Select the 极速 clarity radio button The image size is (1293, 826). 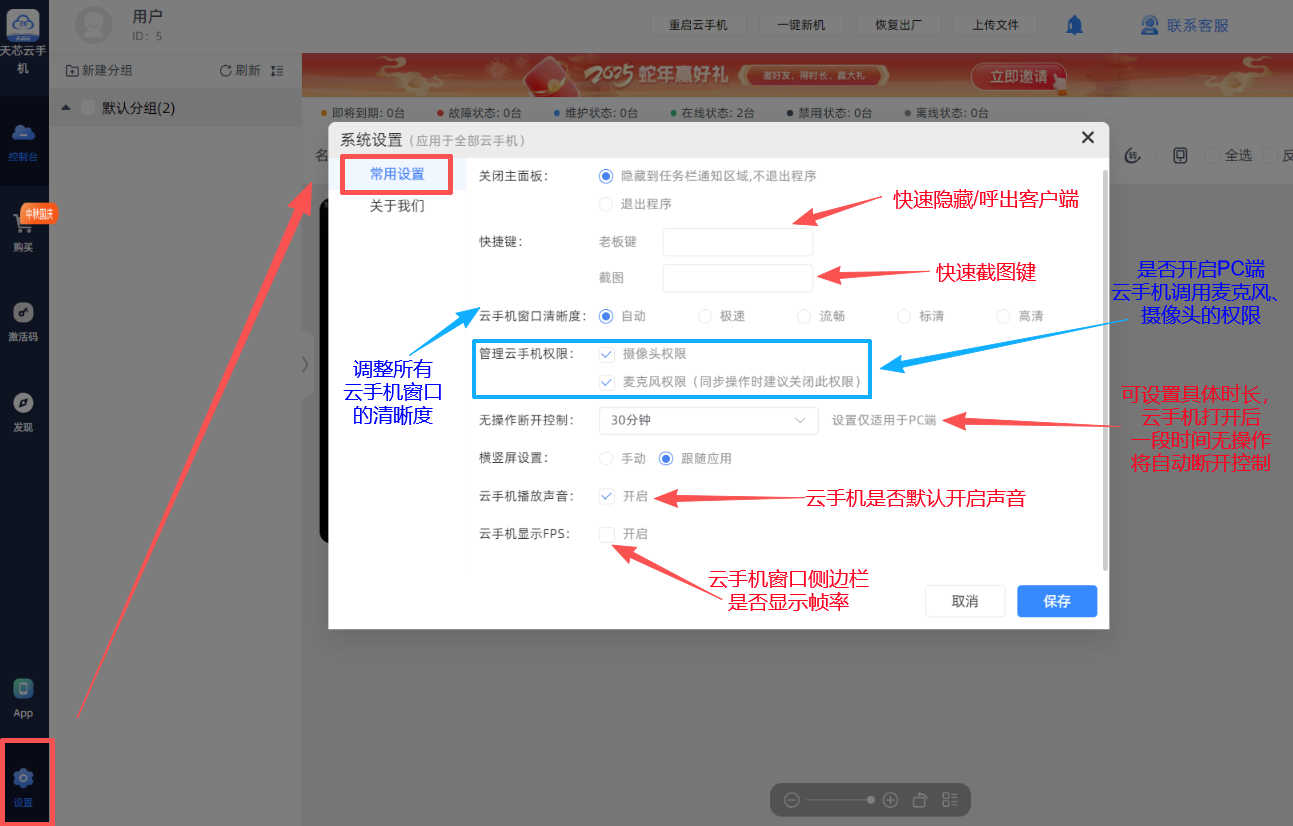(x=704, y=316)
